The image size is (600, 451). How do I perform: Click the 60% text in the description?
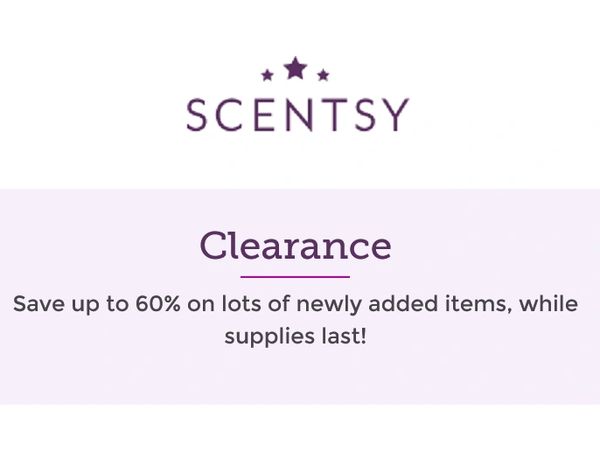(x=158, y=304)
